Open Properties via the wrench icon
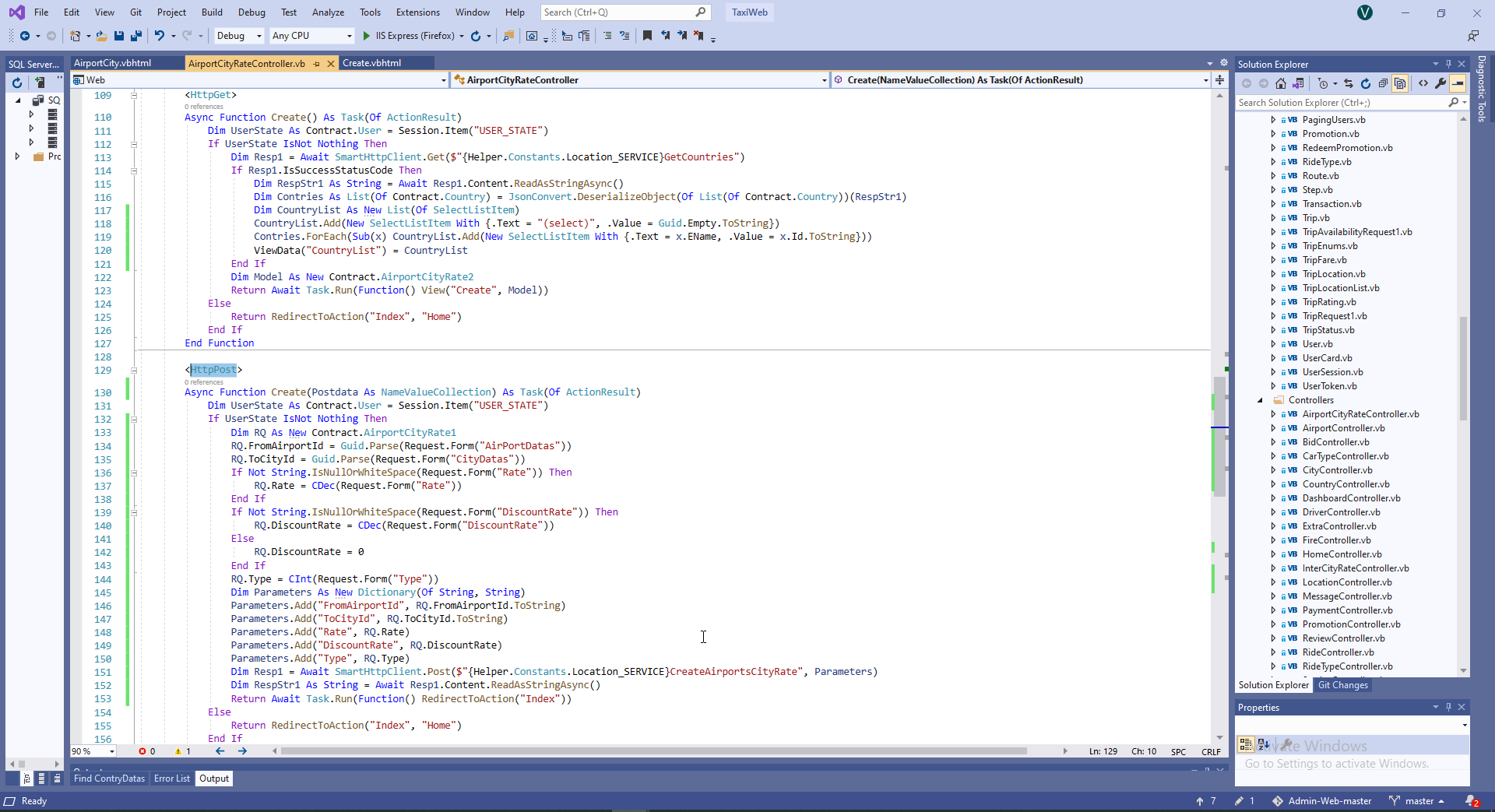 tap(1440, 83)
